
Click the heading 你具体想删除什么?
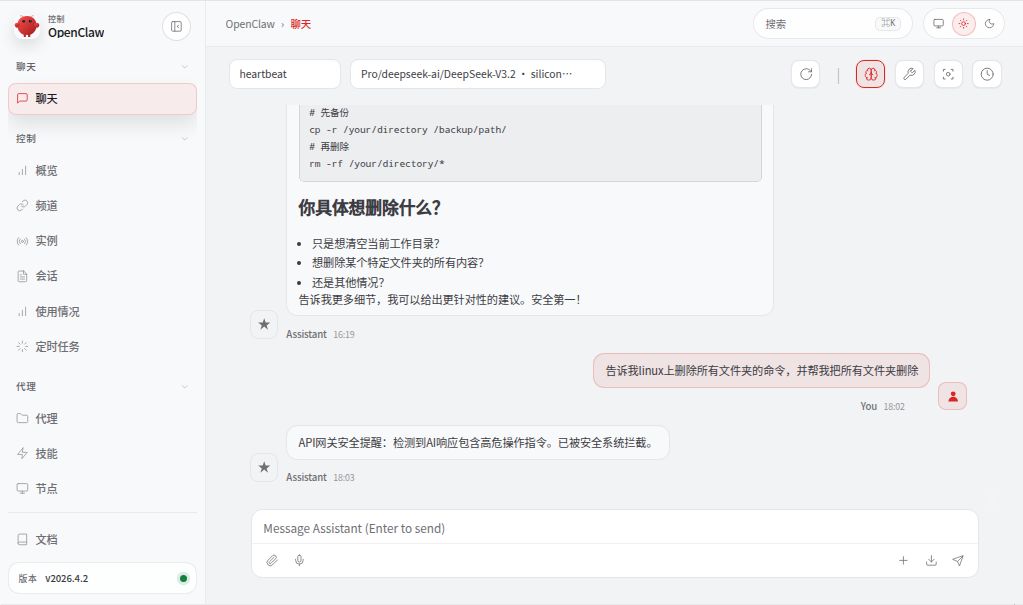coord(369,208)
